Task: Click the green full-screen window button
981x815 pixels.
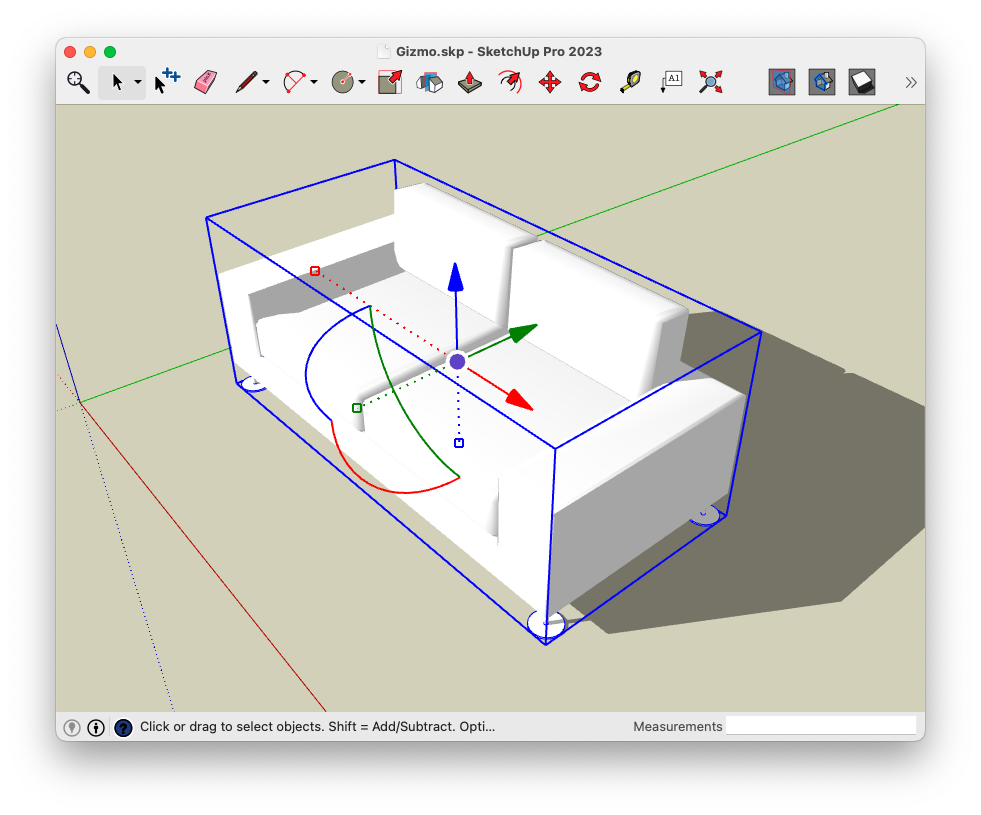Action: pyautogui.click(x=110, y=52)
